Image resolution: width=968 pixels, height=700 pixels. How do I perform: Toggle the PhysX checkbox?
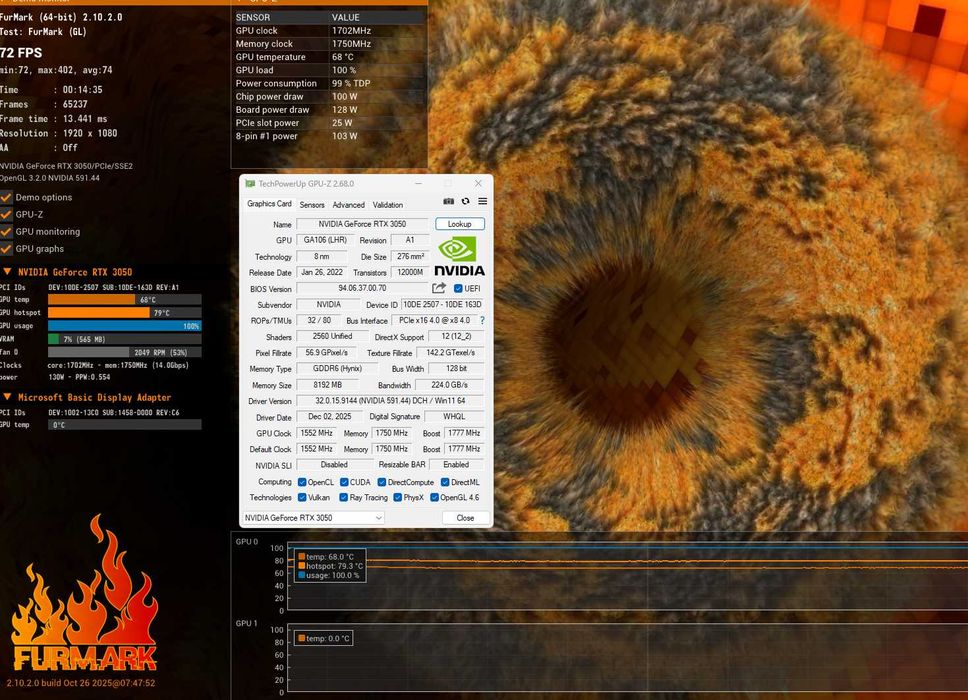398,498
